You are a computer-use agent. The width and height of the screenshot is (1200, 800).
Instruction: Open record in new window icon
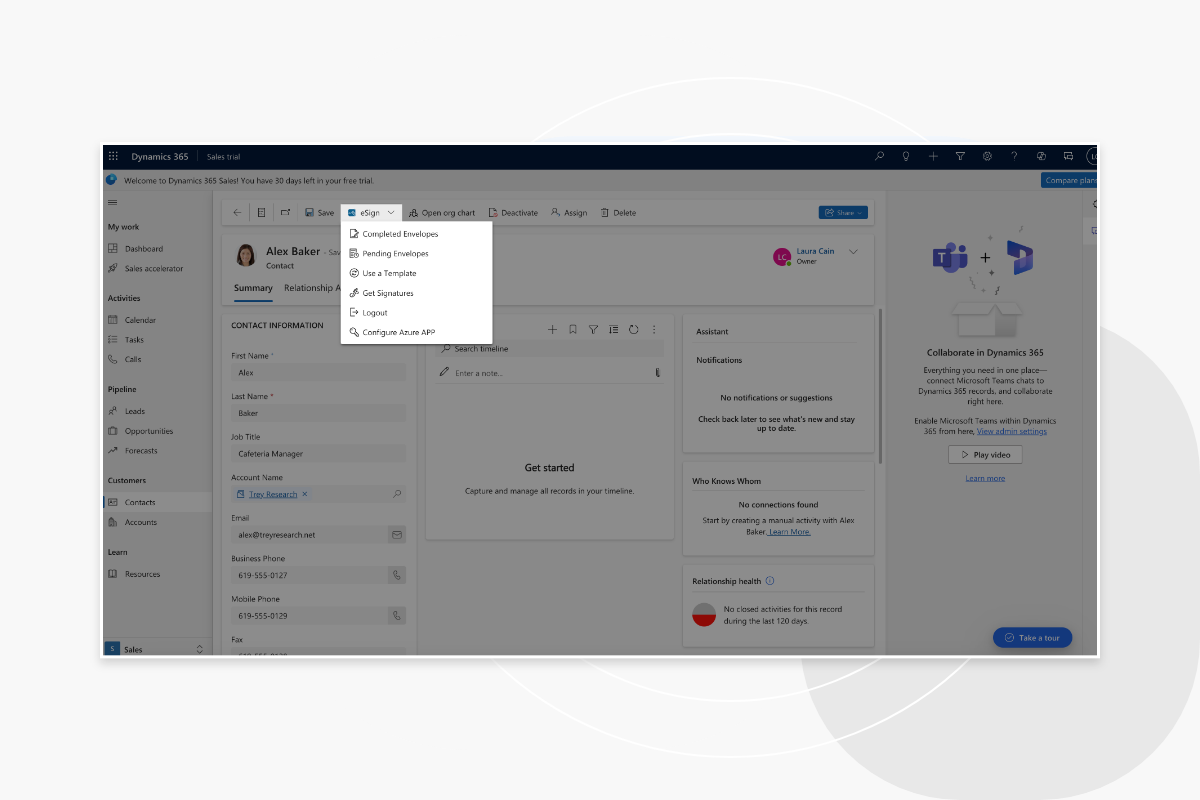pyautogui.click(x=285, y=212)
